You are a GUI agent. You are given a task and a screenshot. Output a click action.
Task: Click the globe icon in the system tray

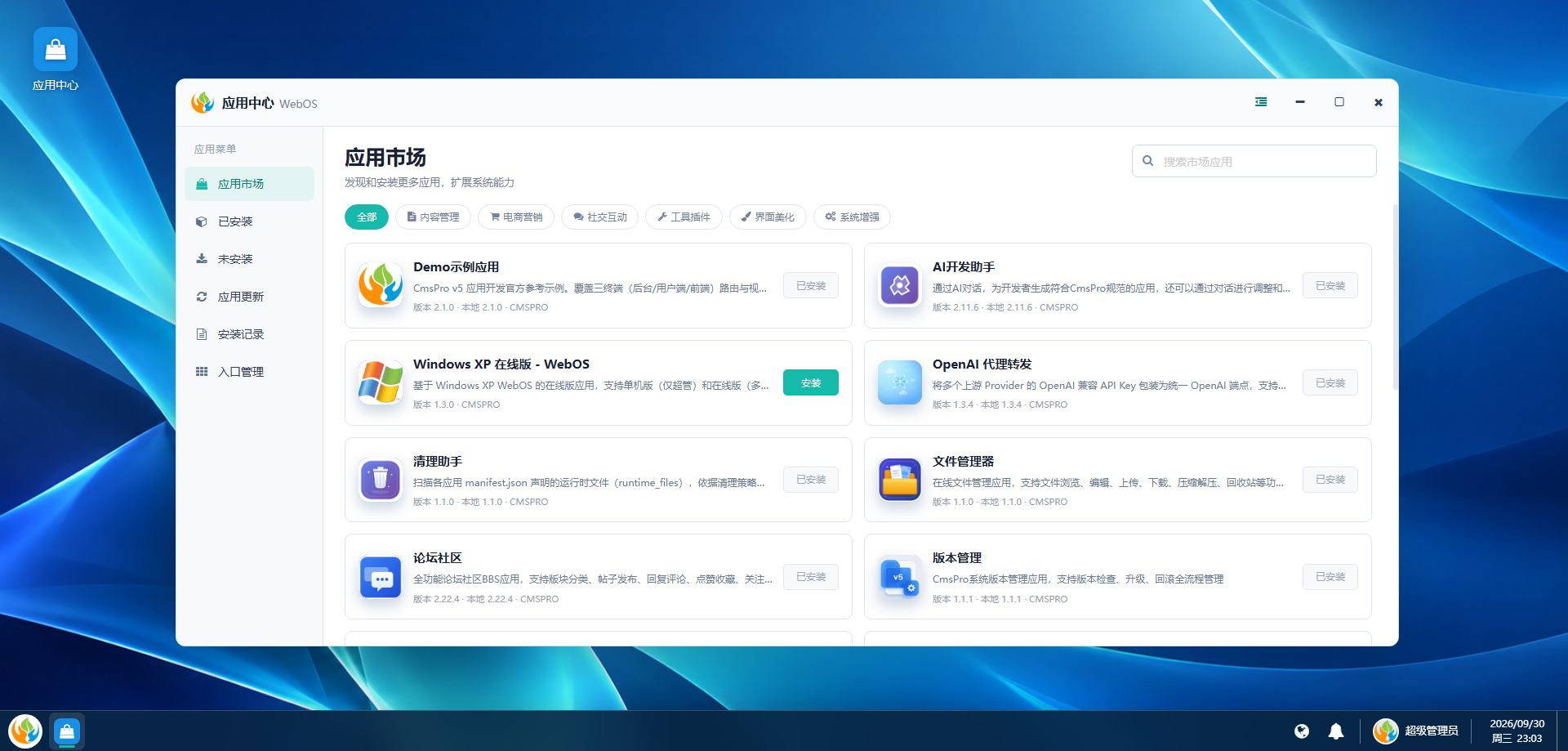point(1302,731)
